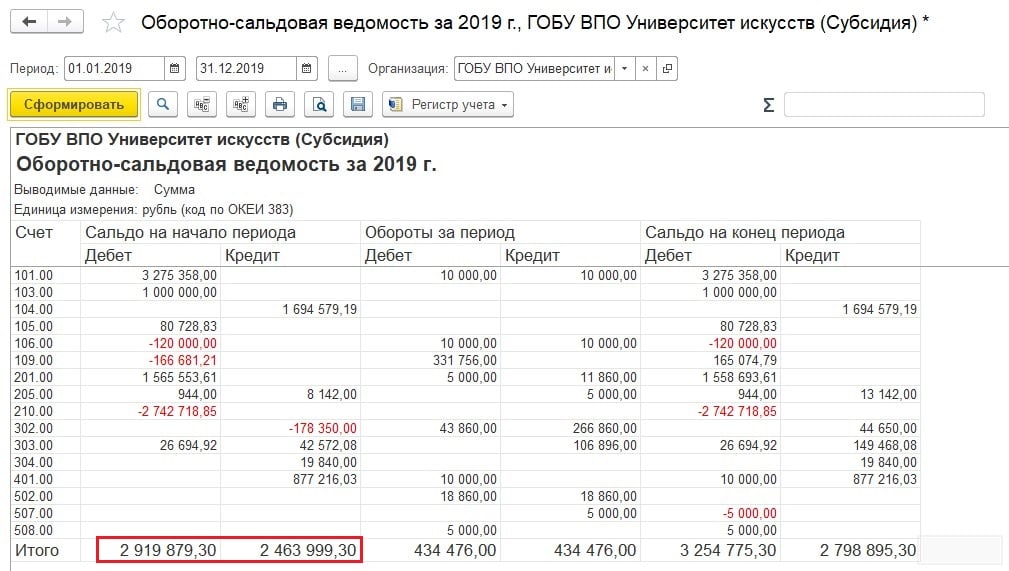The image size is (1009, 571).
Task: Open the Регистр учета dropdown menu
Action: click(x=448, y=104)
